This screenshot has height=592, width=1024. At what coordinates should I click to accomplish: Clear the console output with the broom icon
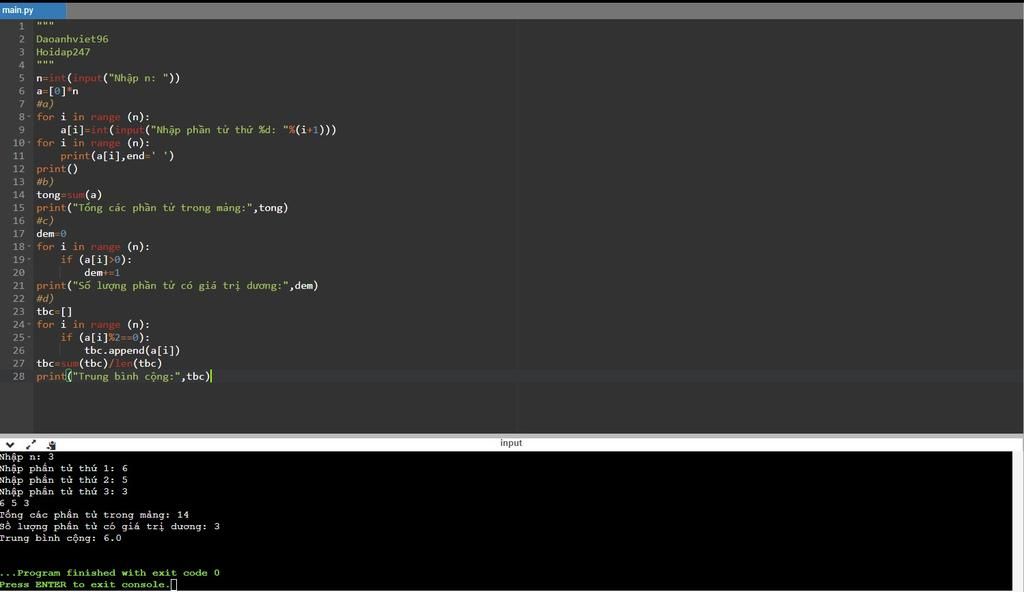coord(51,445)
